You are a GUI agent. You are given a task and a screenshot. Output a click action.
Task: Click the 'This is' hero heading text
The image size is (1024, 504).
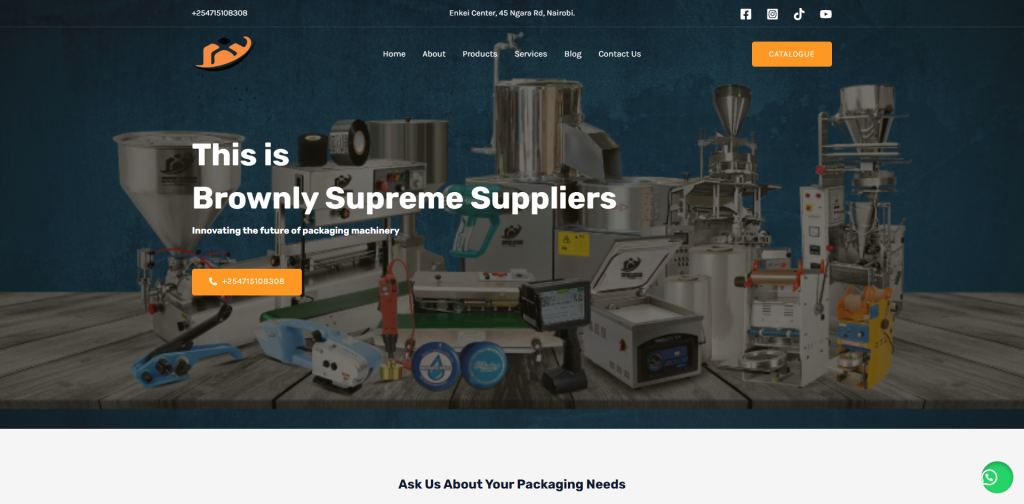240,155
